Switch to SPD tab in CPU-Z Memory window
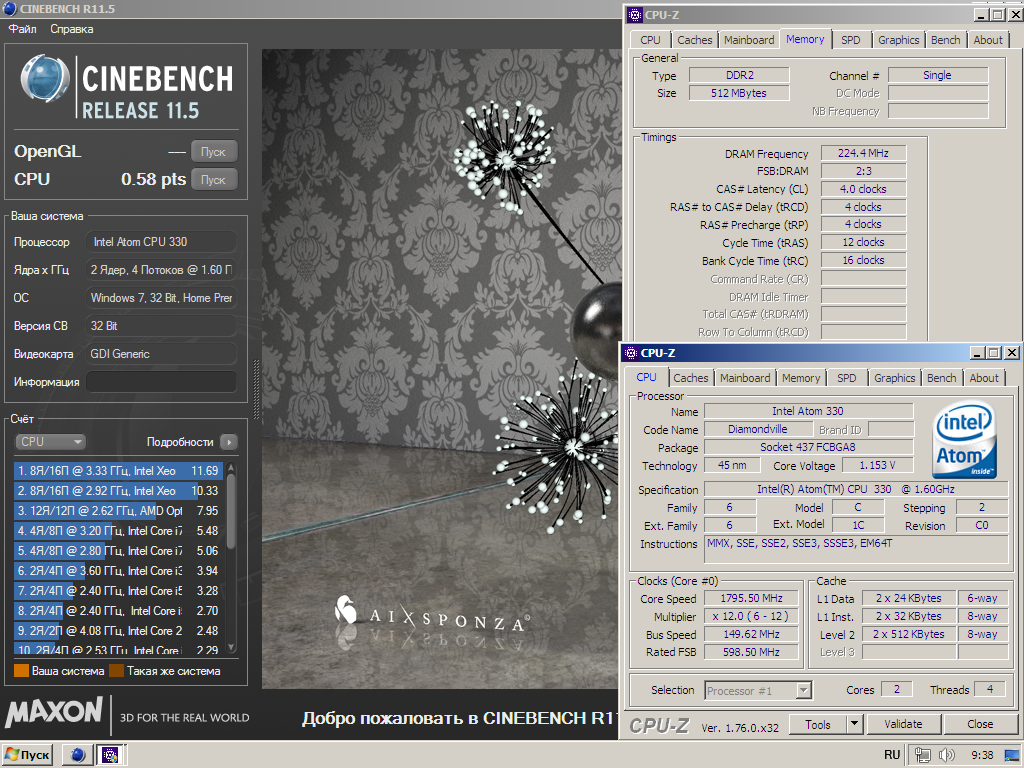 click(x=850, y=40)
